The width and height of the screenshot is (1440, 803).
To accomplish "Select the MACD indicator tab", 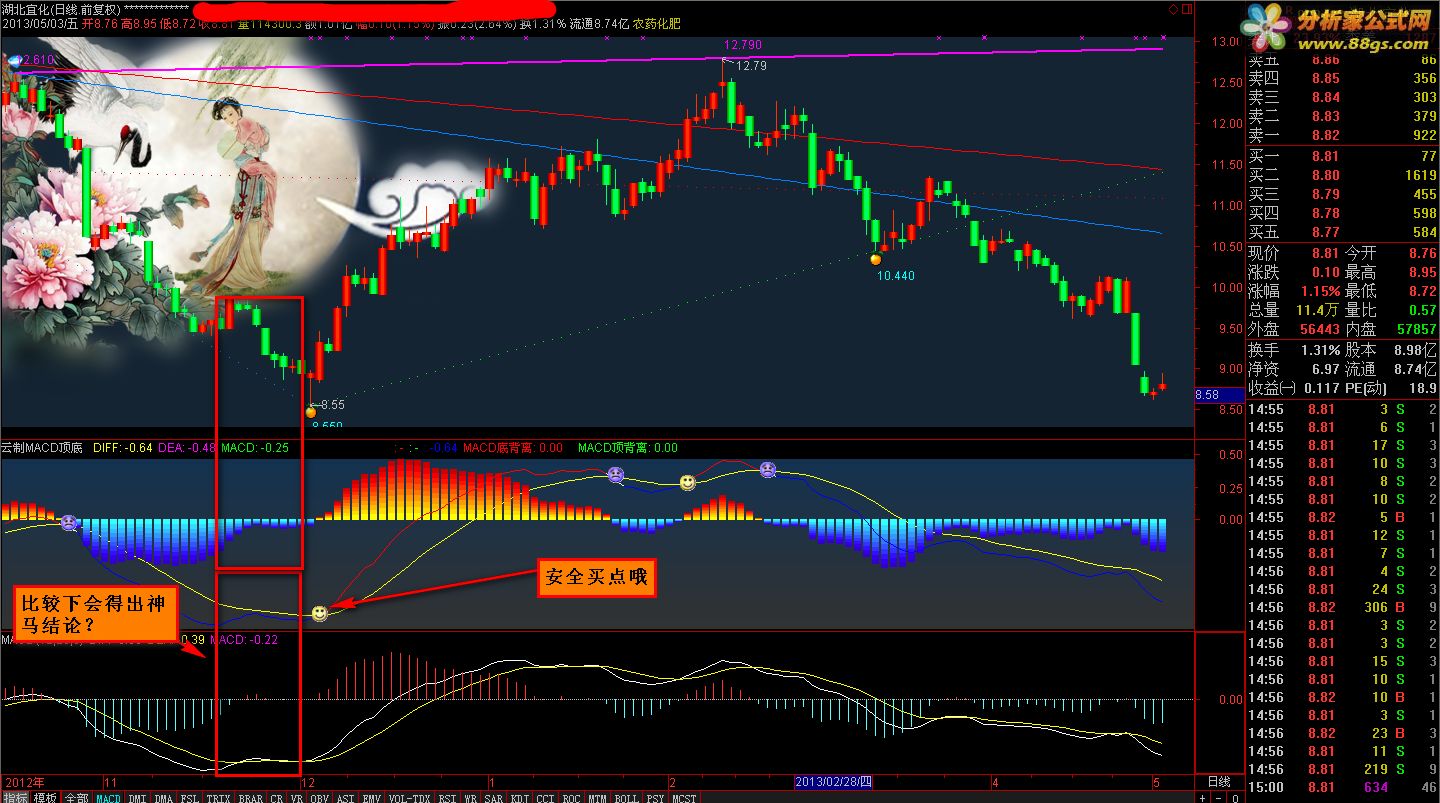I will [x=108, y=798].
